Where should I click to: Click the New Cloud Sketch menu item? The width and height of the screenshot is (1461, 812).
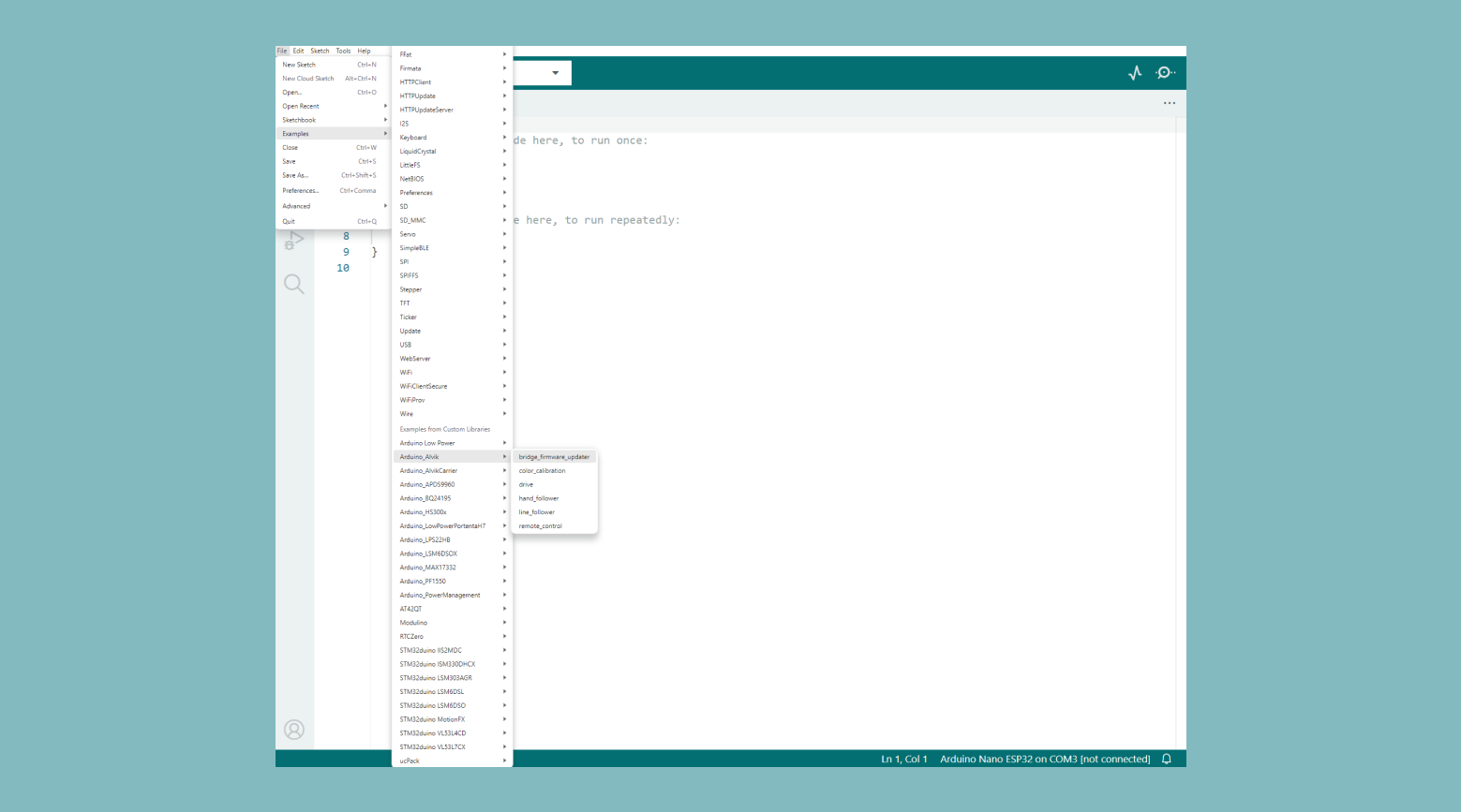[x=333, y=79]
